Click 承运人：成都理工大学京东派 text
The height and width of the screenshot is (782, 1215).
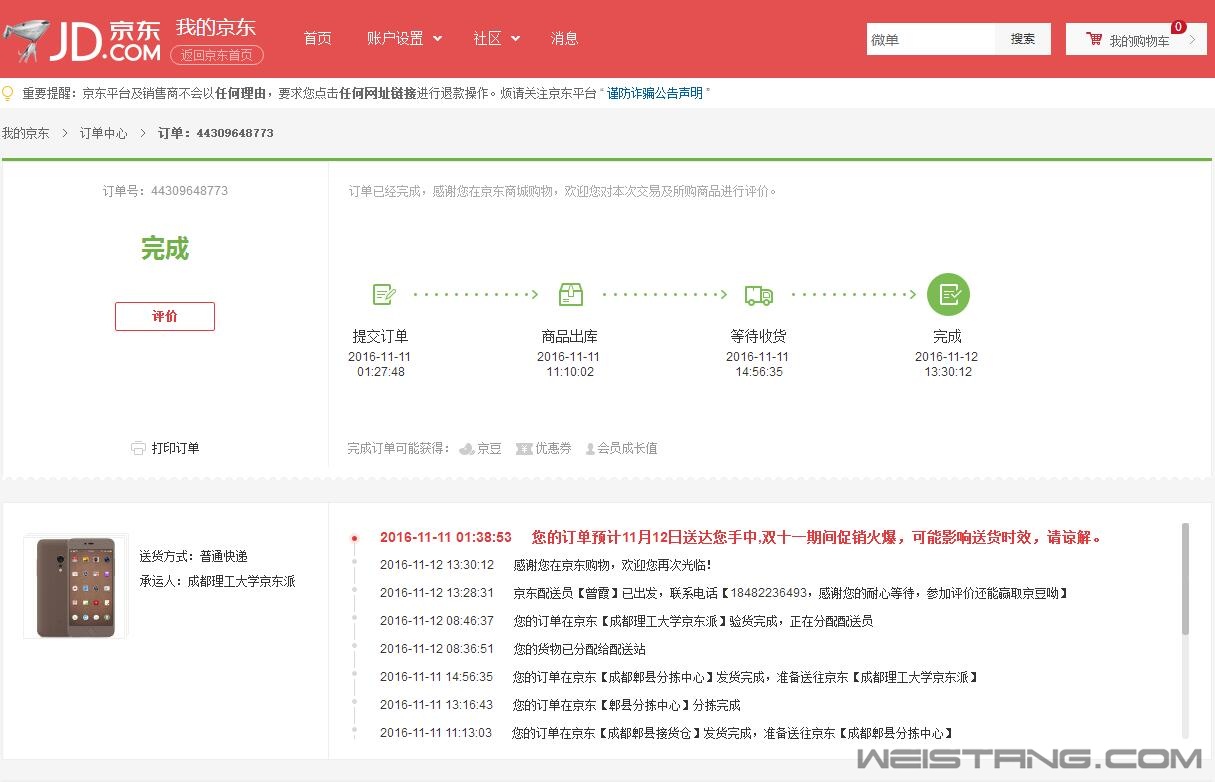217,581
